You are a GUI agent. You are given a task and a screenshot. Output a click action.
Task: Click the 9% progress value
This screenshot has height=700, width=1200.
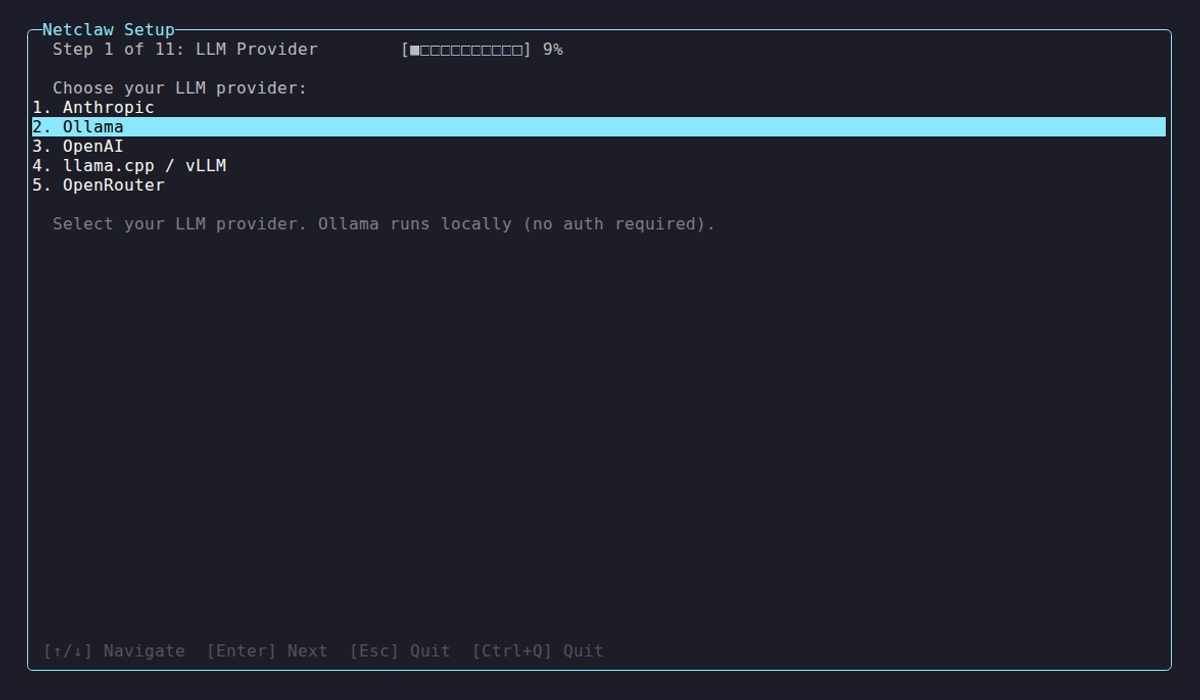(x=553, y=49)
